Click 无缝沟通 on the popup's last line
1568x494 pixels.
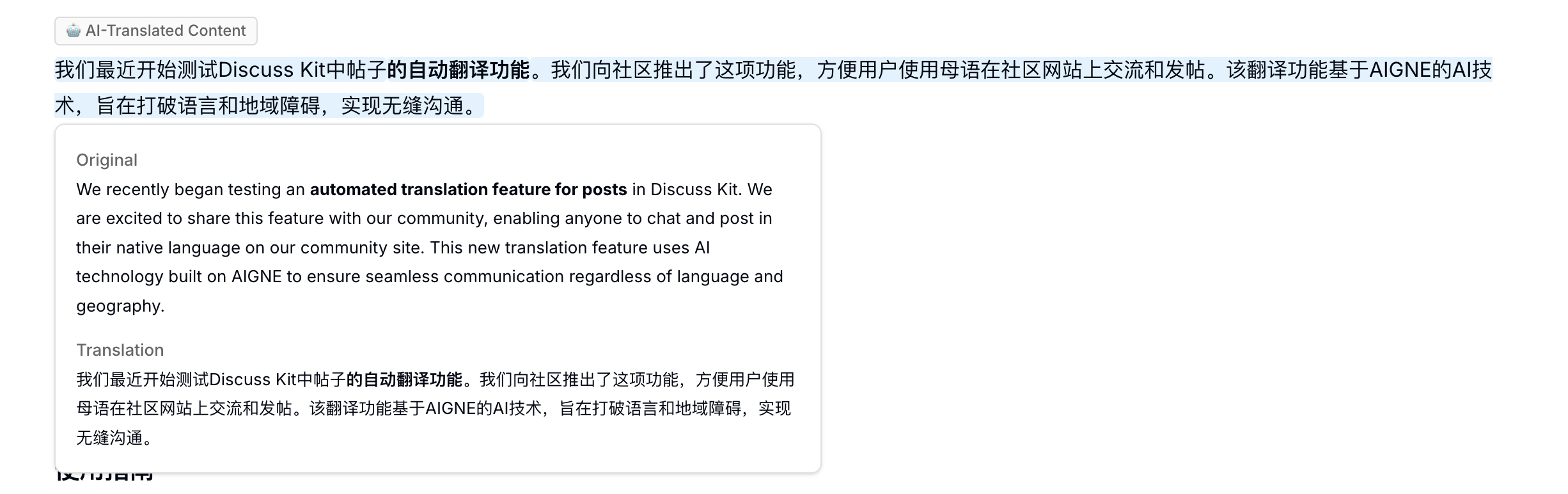coord(110,438)
